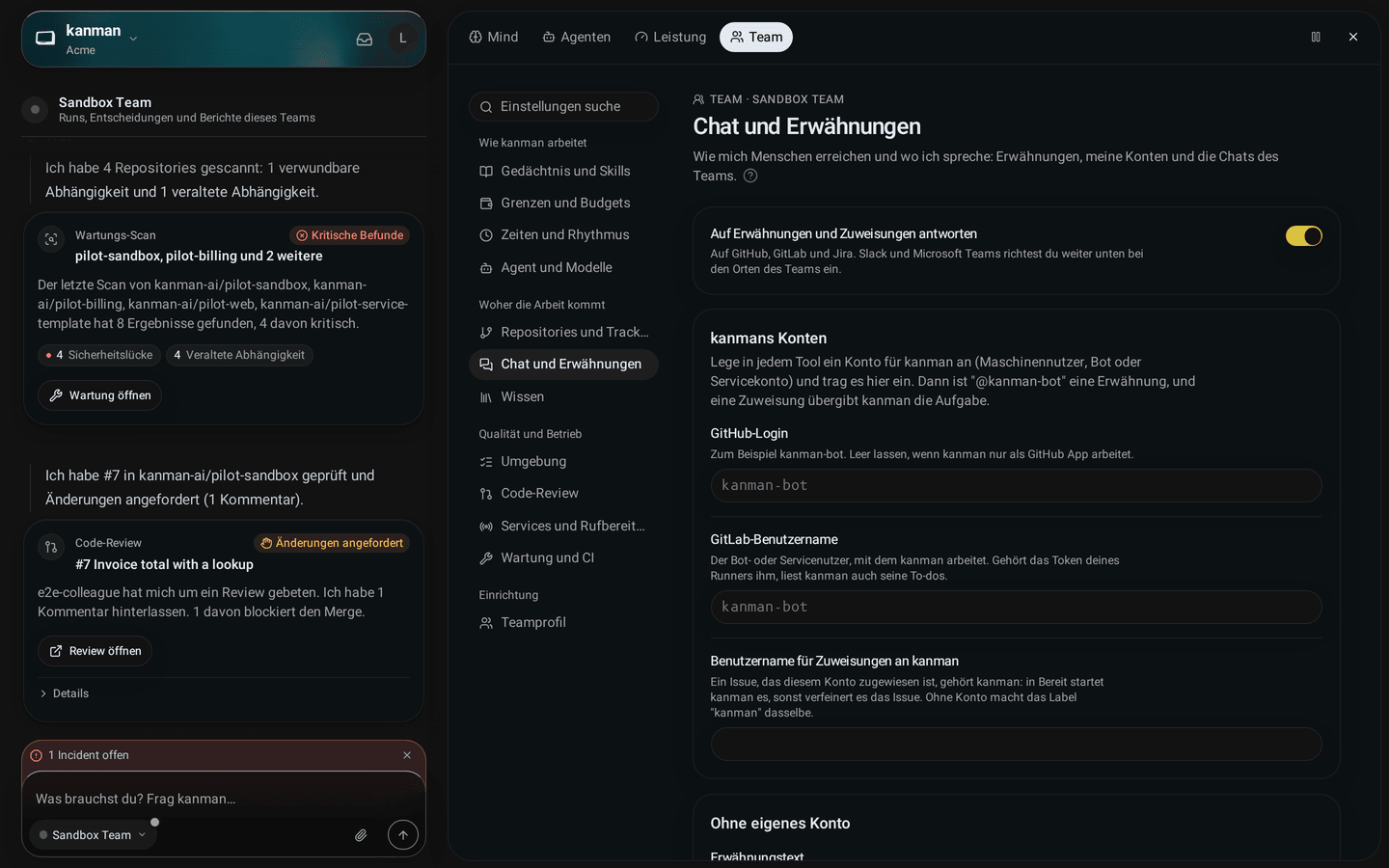Click the Wartung öffnen button
The width and height of the screenshot is (1389, 868).
pos(99,395)
